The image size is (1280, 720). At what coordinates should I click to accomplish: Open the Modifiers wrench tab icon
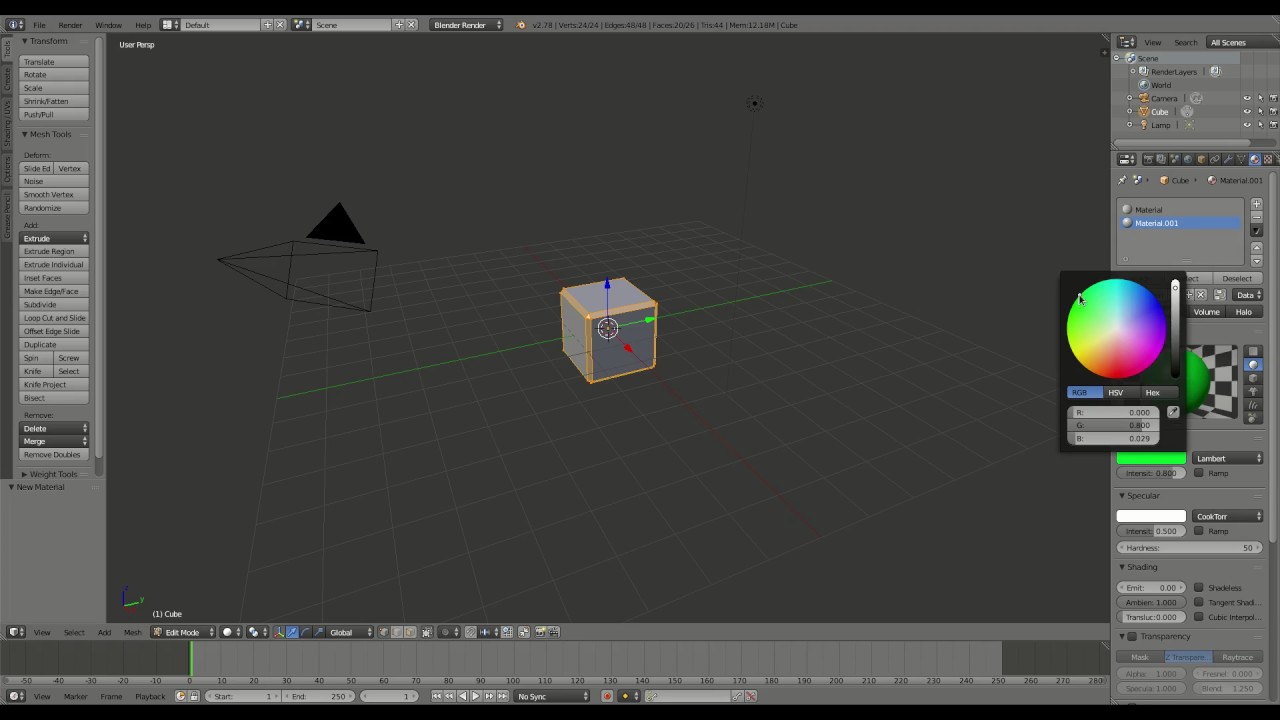click(x=1228, y=160)
